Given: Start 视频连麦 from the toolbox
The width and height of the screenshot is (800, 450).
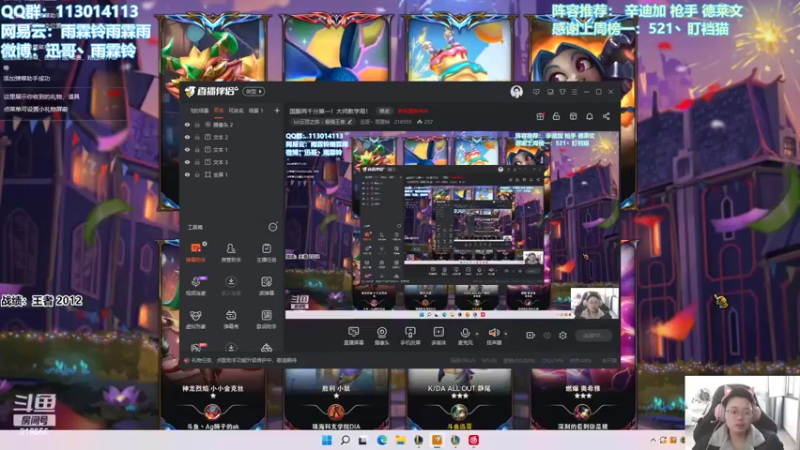Looking at the screenshot, I should pyautogui.click(x=195, y=286).
